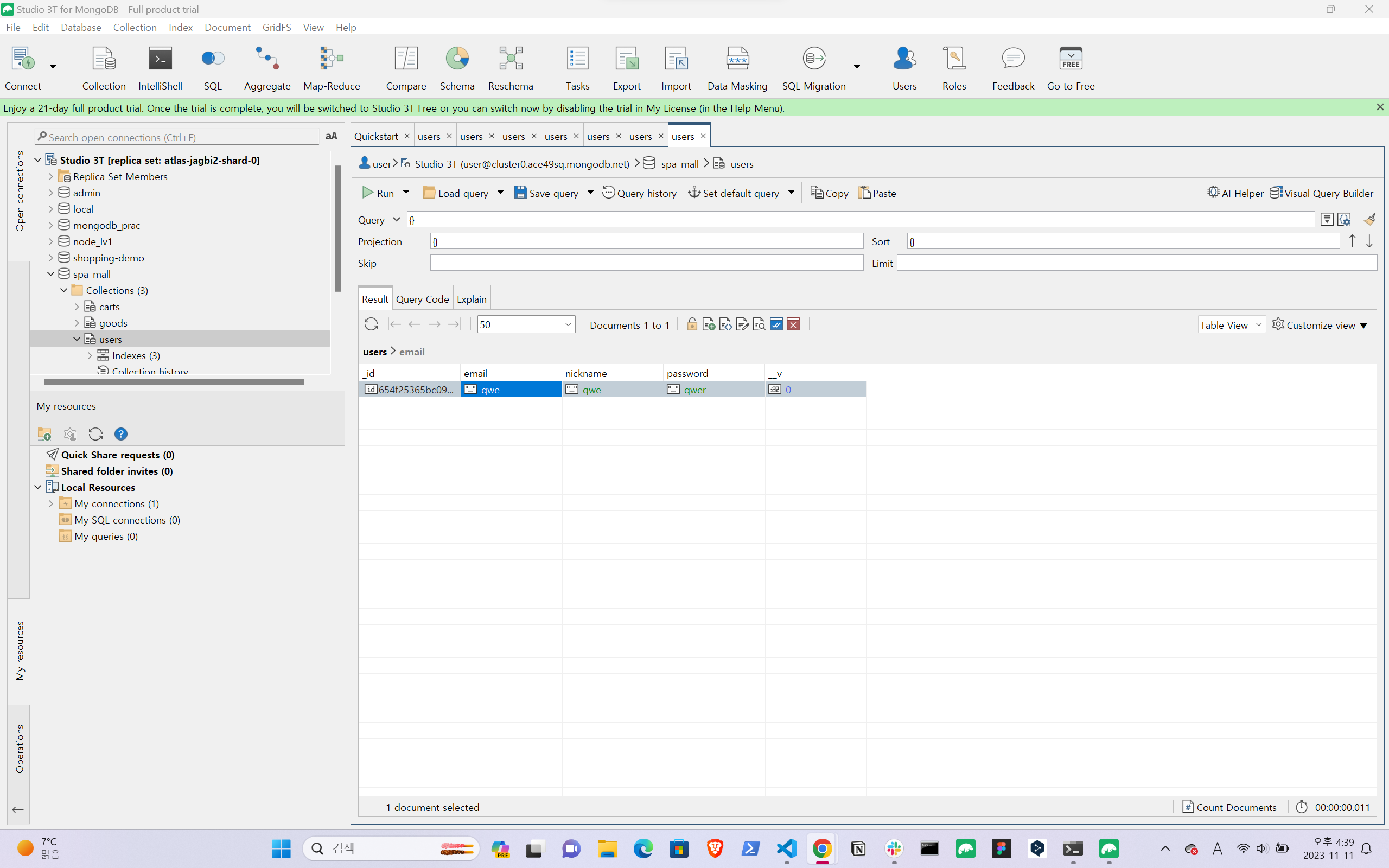The height and width of the screenshot is (868, 1389).
Task: Open the AI Helper
Action: (x=1235, y=193)
